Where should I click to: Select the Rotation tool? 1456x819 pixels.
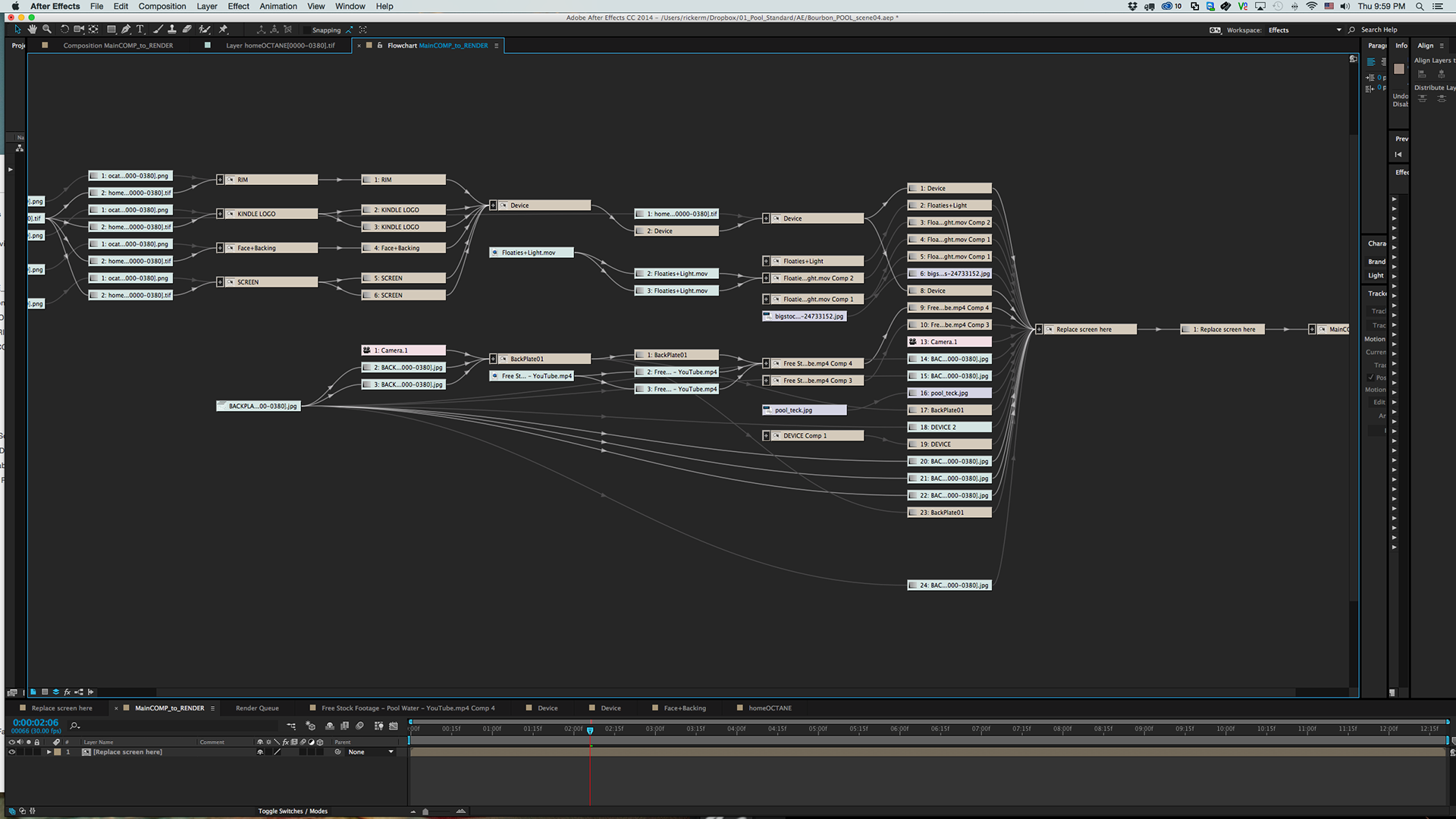[64, 30]
